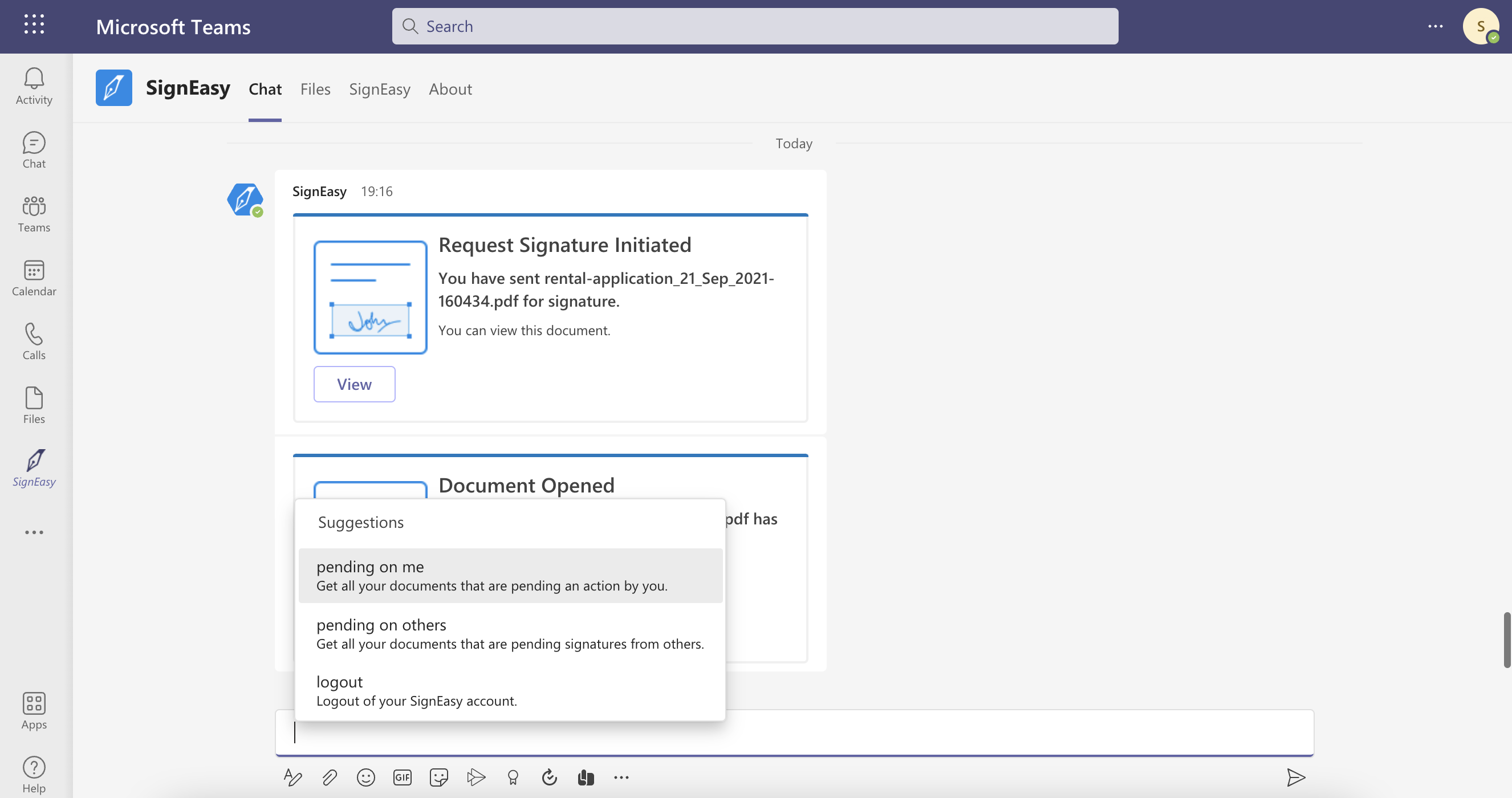Open the GIF picker
1512x798 pixels.
(x=402, y=777)
